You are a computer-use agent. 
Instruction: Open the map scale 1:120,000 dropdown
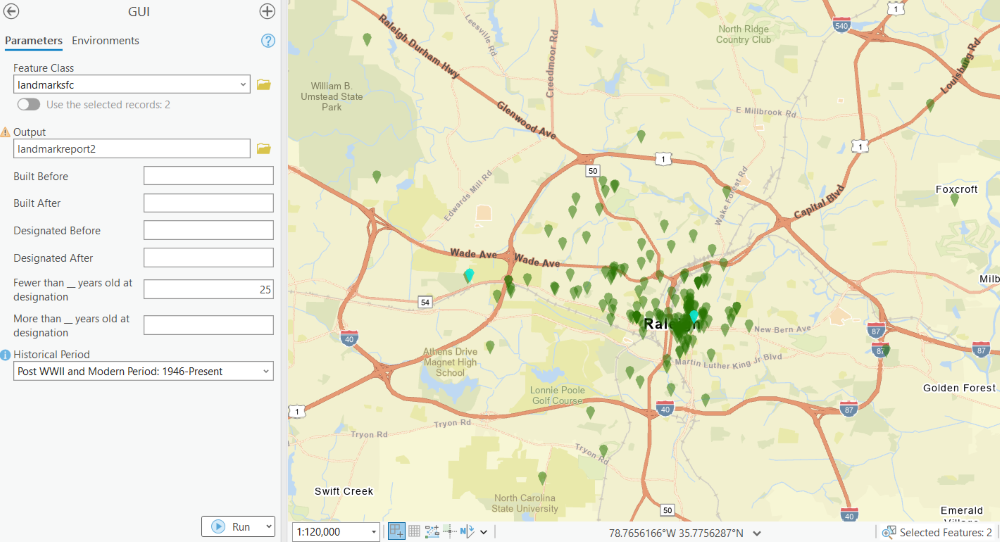click(x=374, y=532)
